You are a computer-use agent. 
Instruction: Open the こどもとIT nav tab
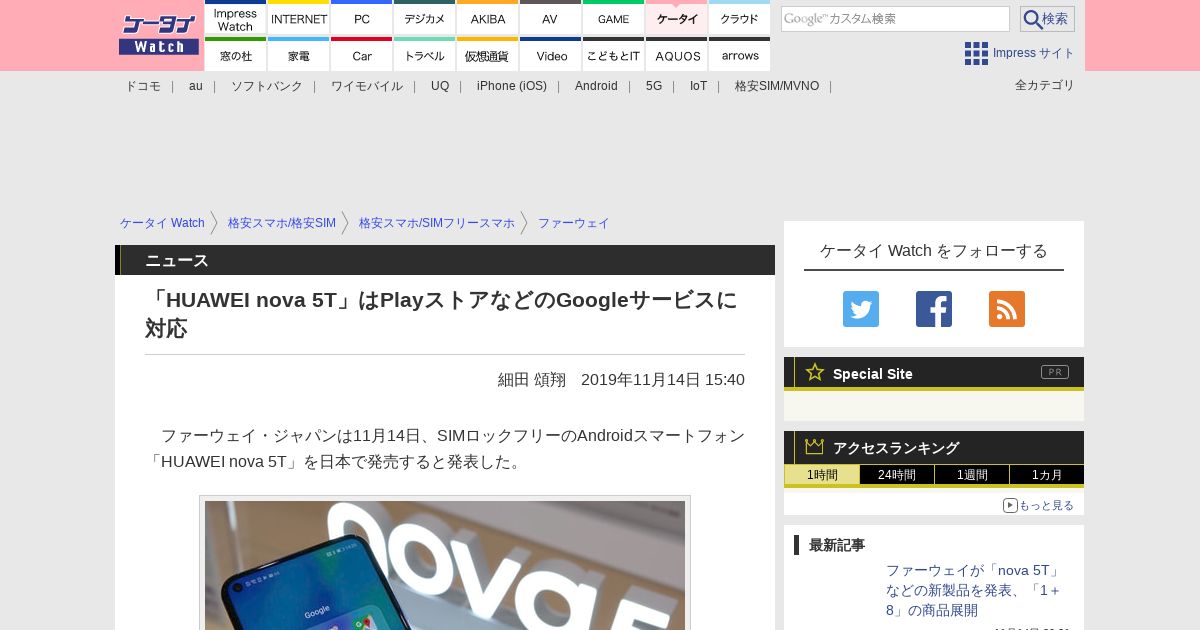(614, 55)
